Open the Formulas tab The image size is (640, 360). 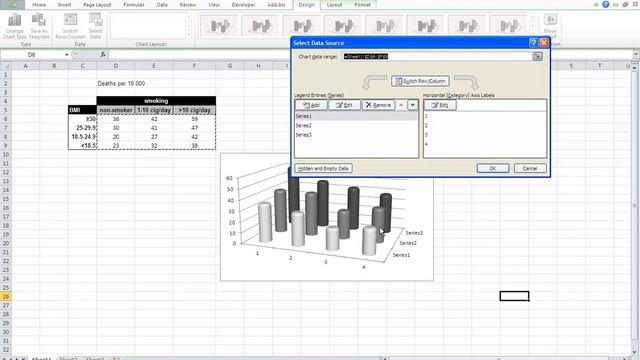(134, 5)
